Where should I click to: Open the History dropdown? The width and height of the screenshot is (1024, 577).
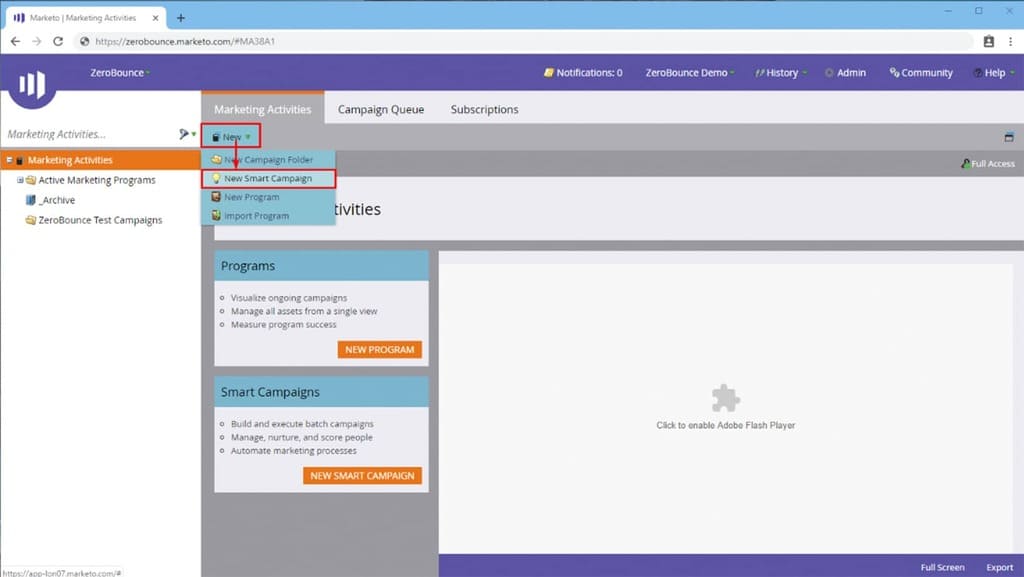[780, 72]
